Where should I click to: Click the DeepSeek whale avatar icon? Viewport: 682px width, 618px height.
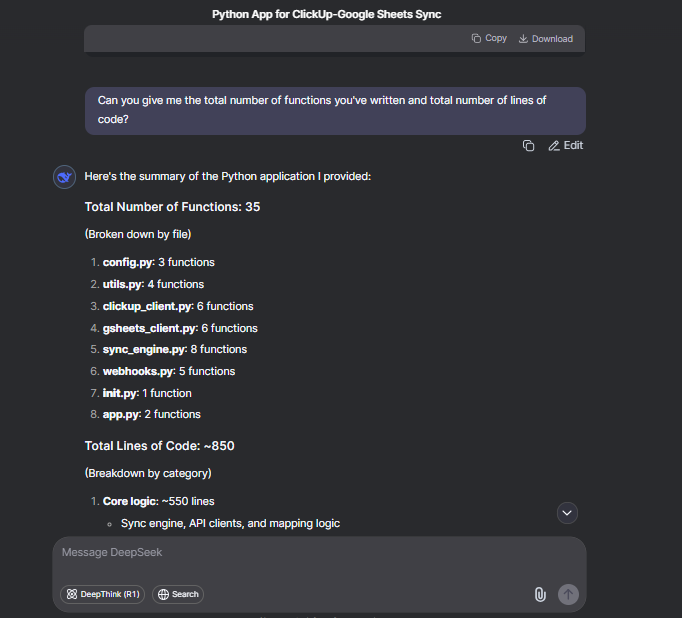pyautogui.click(x=64, y=177)
